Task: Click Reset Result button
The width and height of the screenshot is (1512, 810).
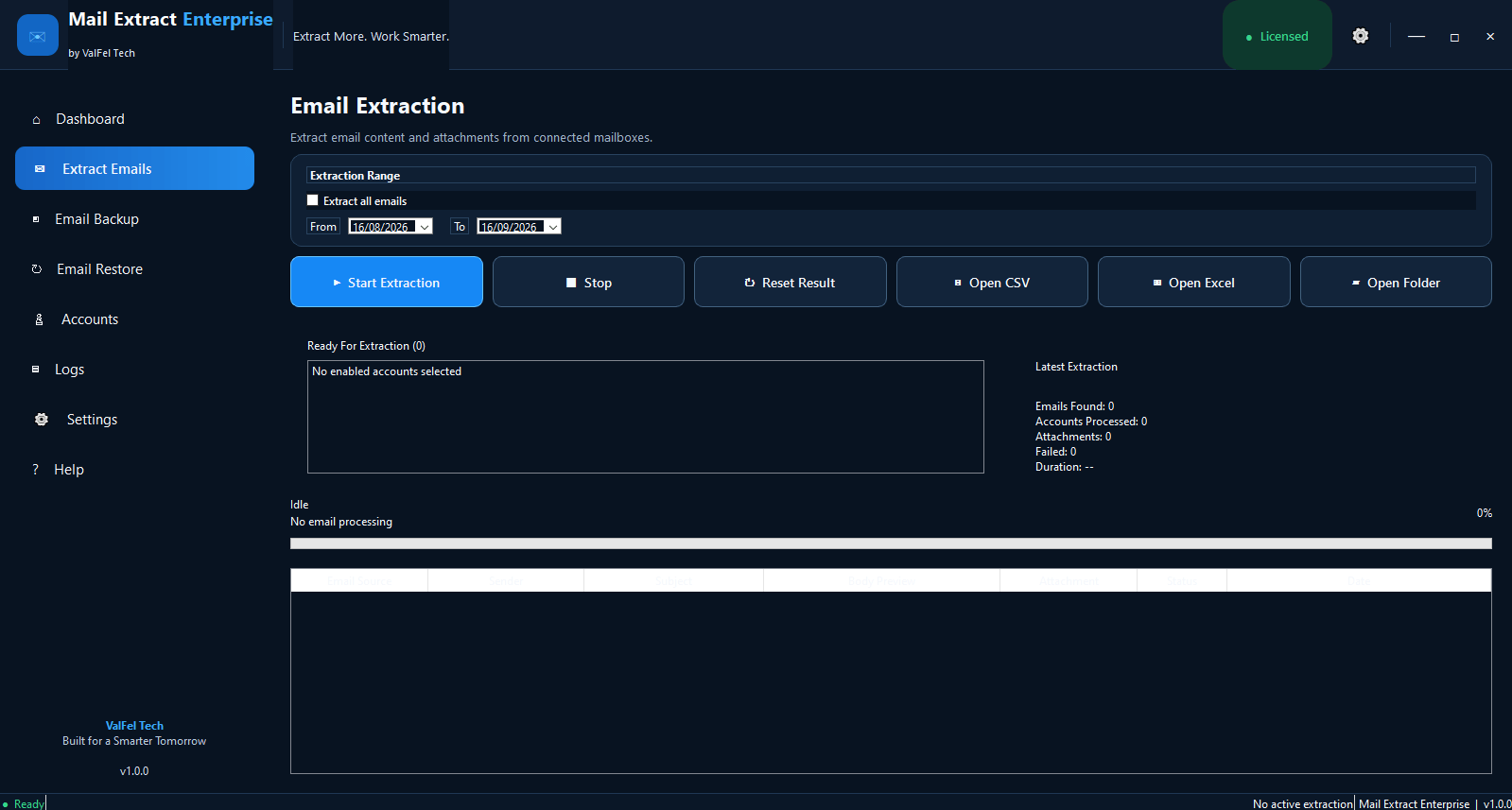Action: (x=791, y=282)
